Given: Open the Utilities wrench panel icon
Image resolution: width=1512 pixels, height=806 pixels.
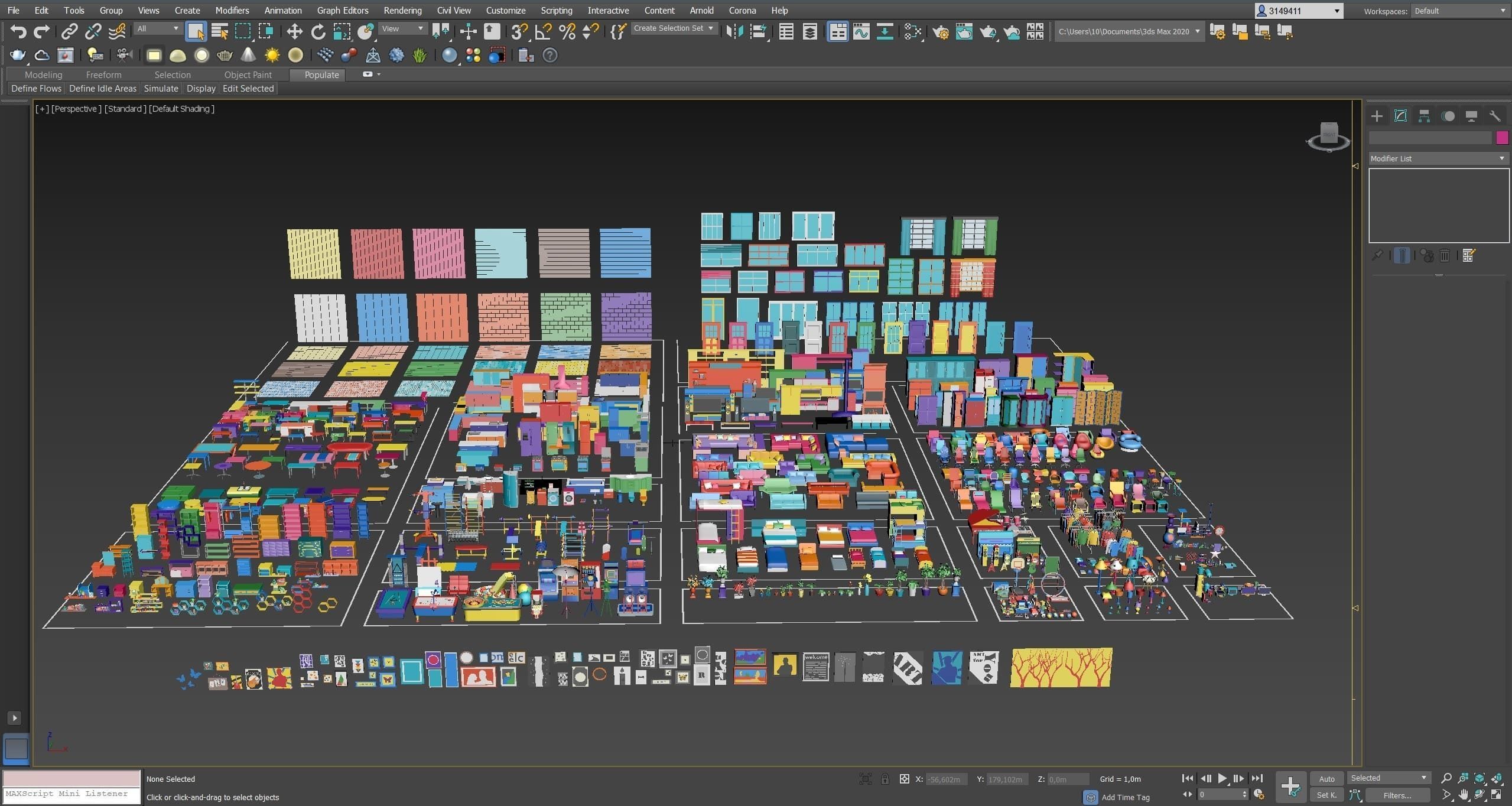Looking at the screenshot, I should point(1495,116).
